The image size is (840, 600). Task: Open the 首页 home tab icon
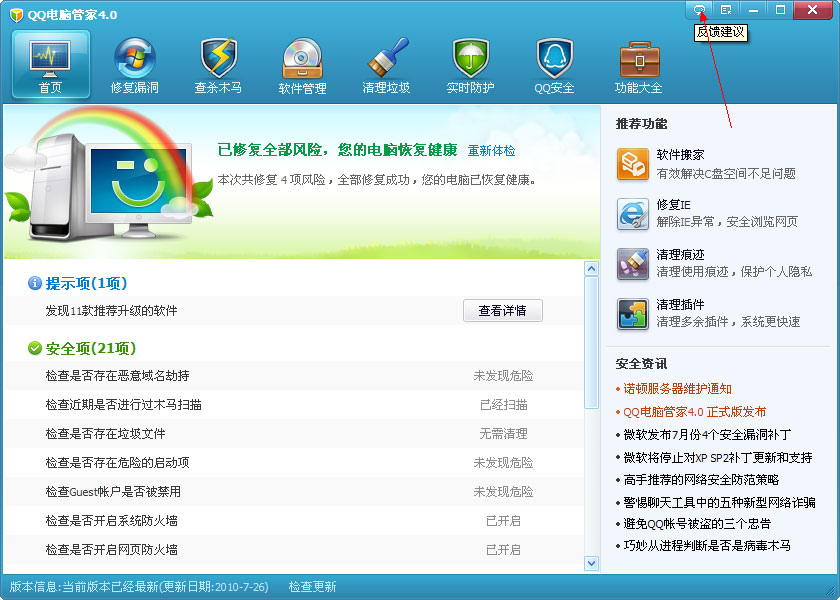(50, 56)
